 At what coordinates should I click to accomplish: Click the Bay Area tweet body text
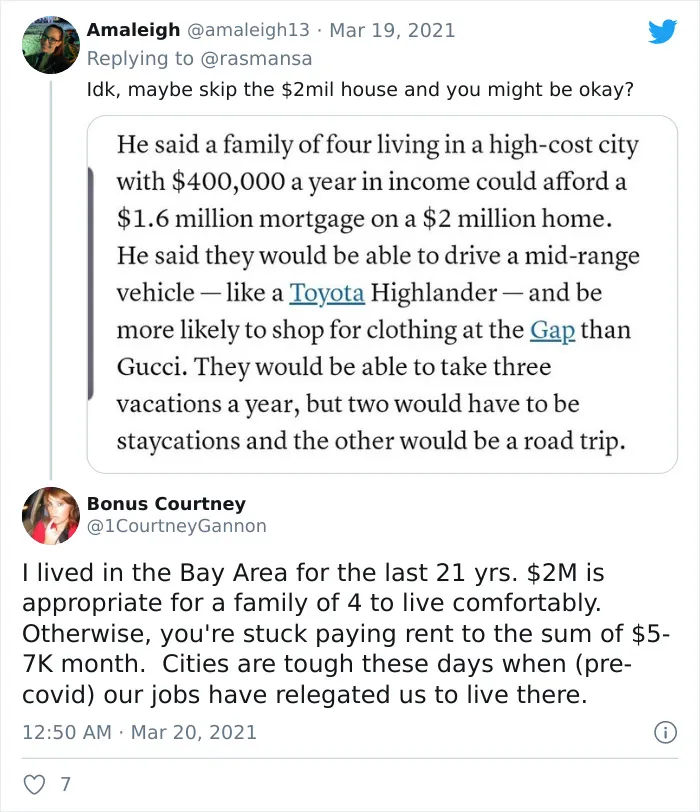347,634
